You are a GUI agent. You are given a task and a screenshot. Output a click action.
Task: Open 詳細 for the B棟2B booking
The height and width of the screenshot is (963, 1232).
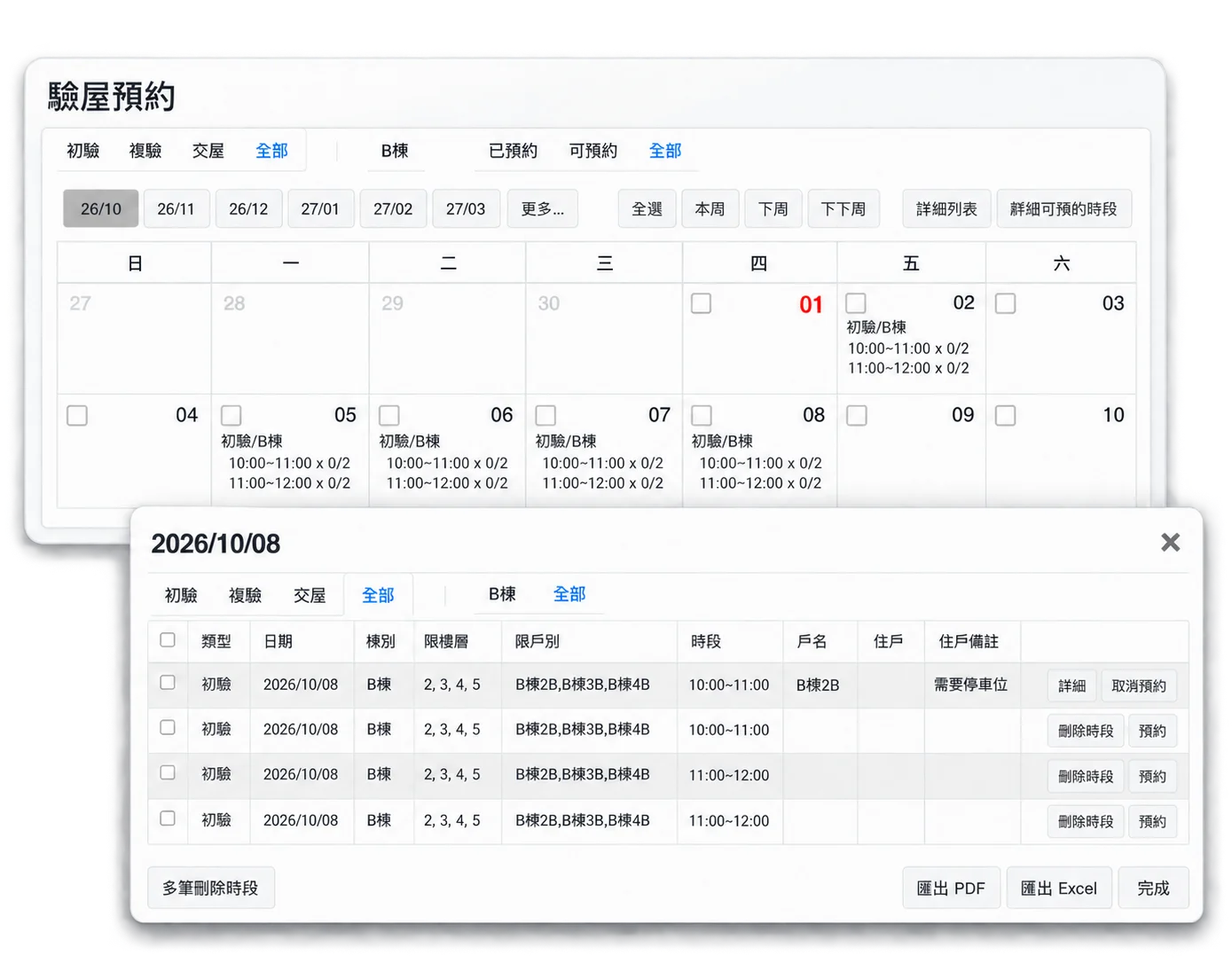(x=1072, y=685)
